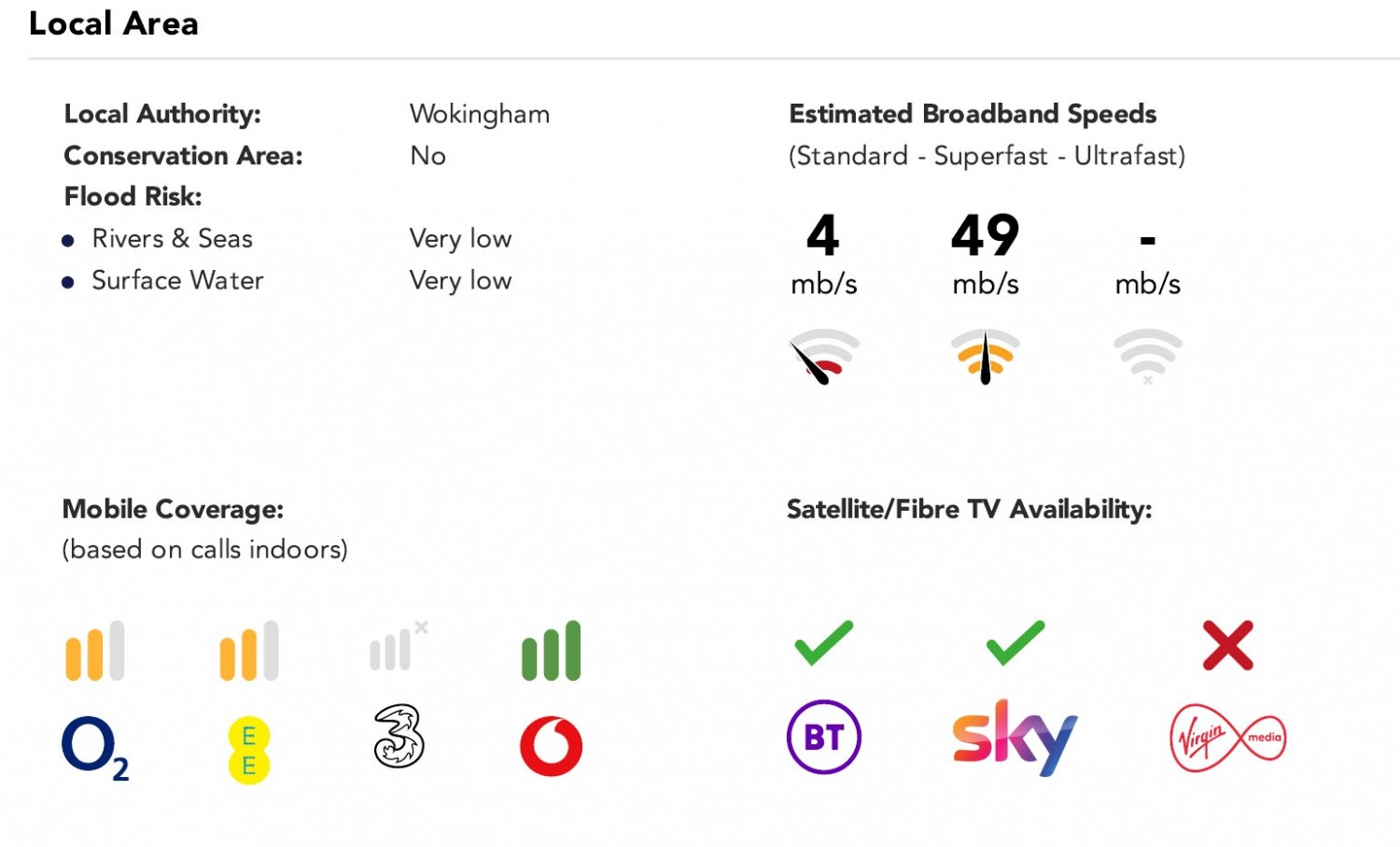This screenshot has height=847, width=1400.
Task: Click the Sky logo
Action: [1015, 737]
